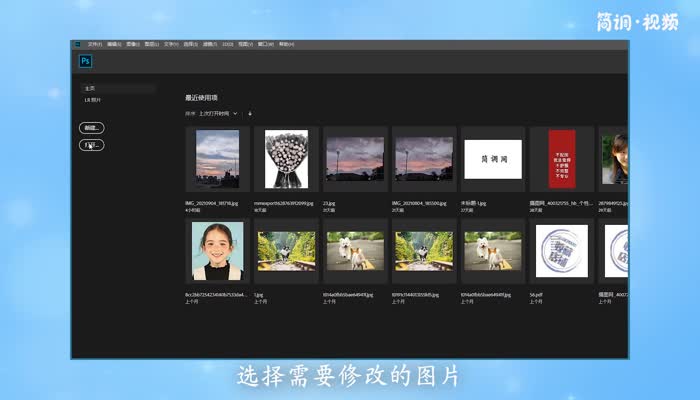Viewport: 700px width, 400px height.
Task: Click the Photoshop Ps home icon
Action: point(84,61)
